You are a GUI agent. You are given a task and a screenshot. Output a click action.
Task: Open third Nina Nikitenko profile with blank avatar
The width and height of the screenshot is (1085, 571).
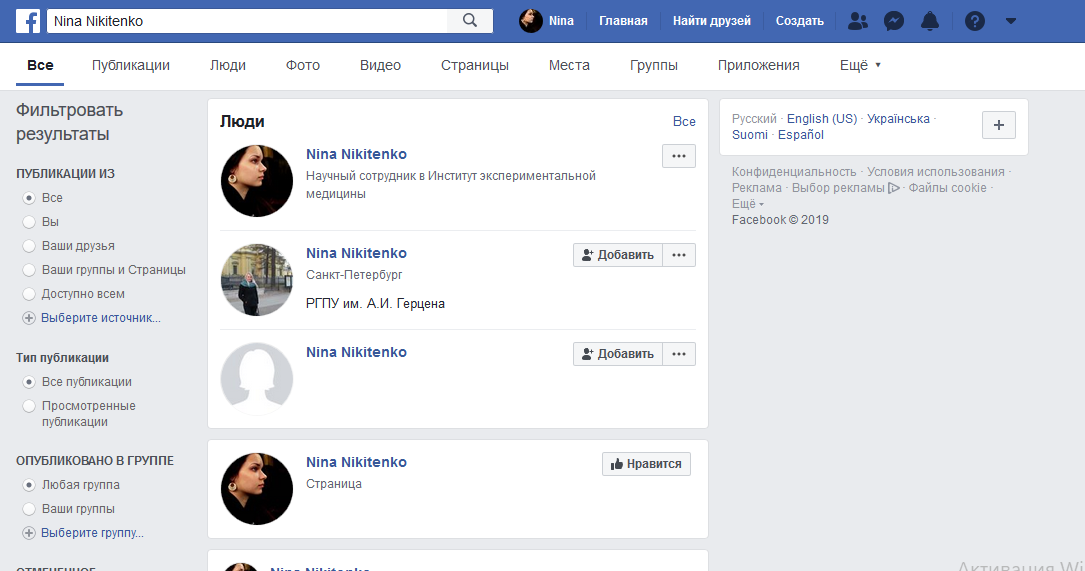point(356,352)
